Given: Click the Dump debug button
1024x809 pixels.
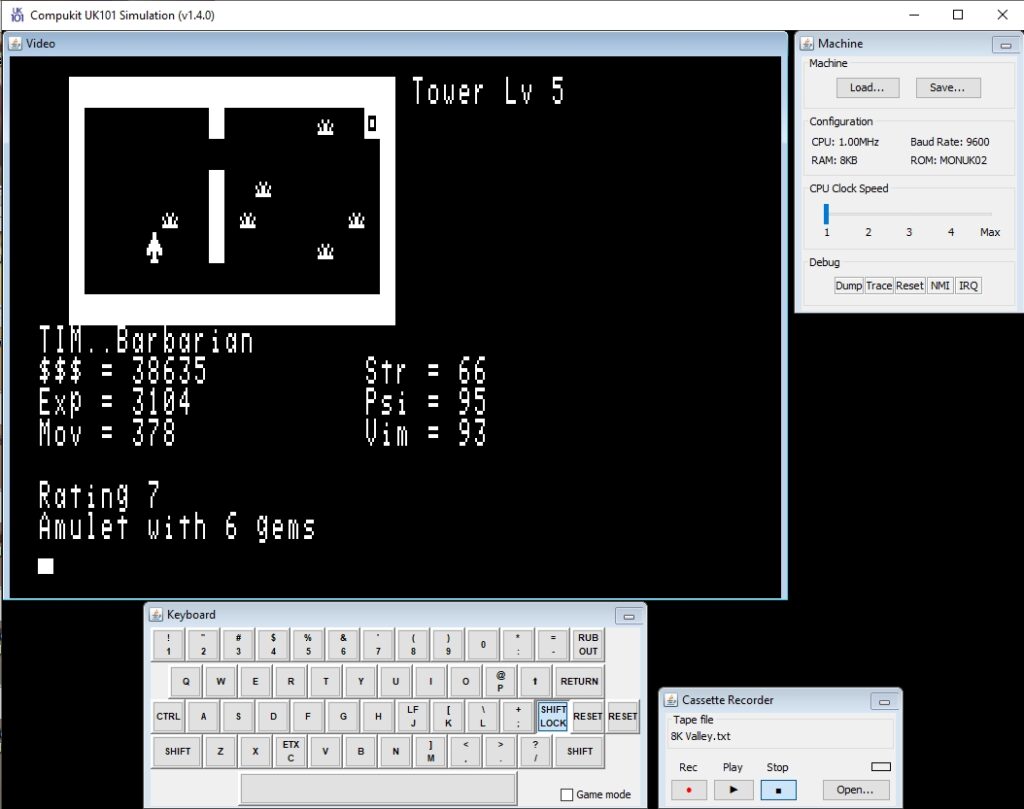Looking at the screenshot, I should pos(848,285).
